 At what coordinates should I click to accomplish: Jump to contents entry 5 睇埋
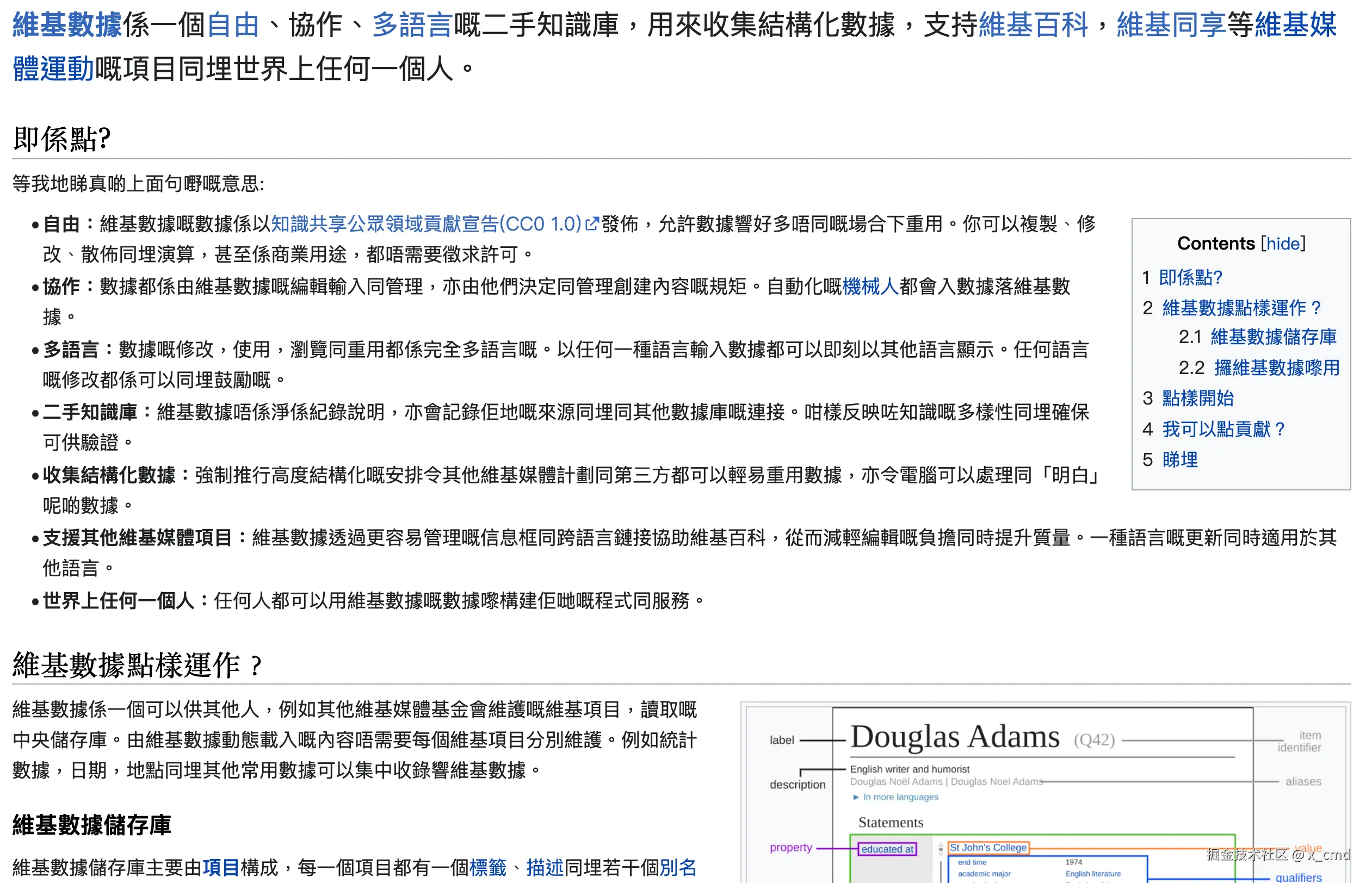click(x=1180, y=459)
